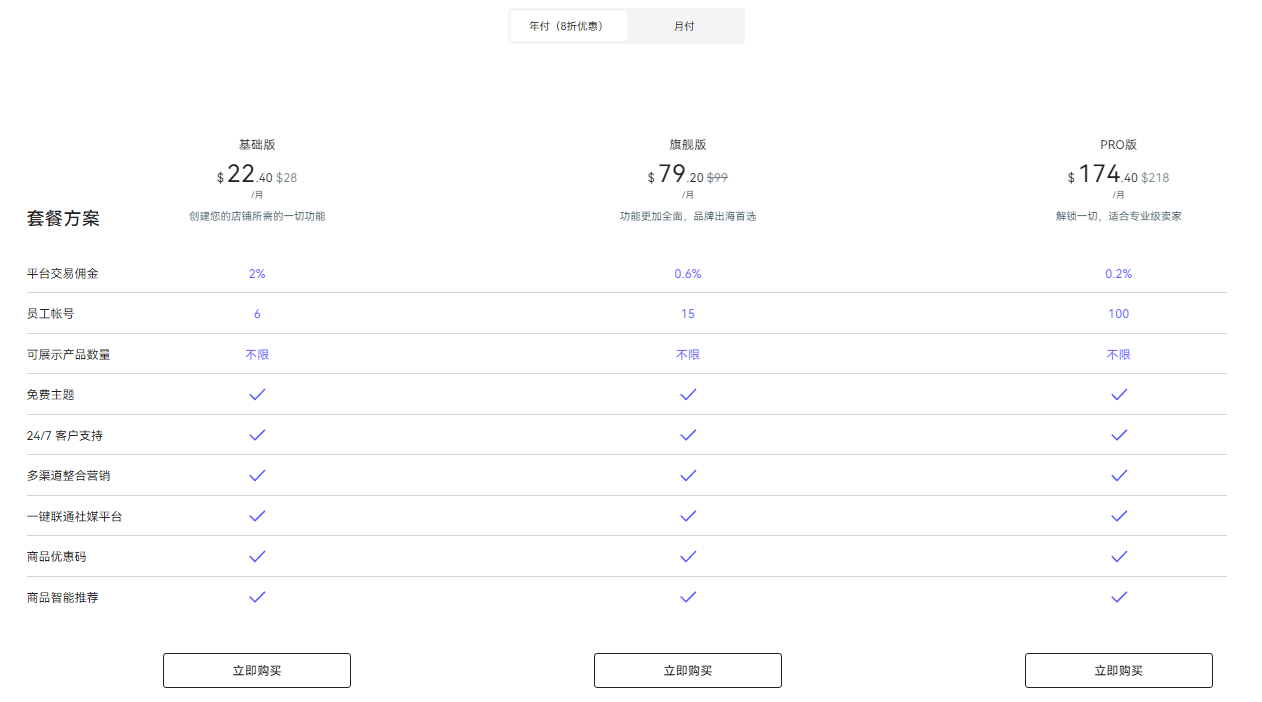Click the 0.6% commission value under 旗舰版
The height and width of the screenshot is (702, 1262).
688,273
